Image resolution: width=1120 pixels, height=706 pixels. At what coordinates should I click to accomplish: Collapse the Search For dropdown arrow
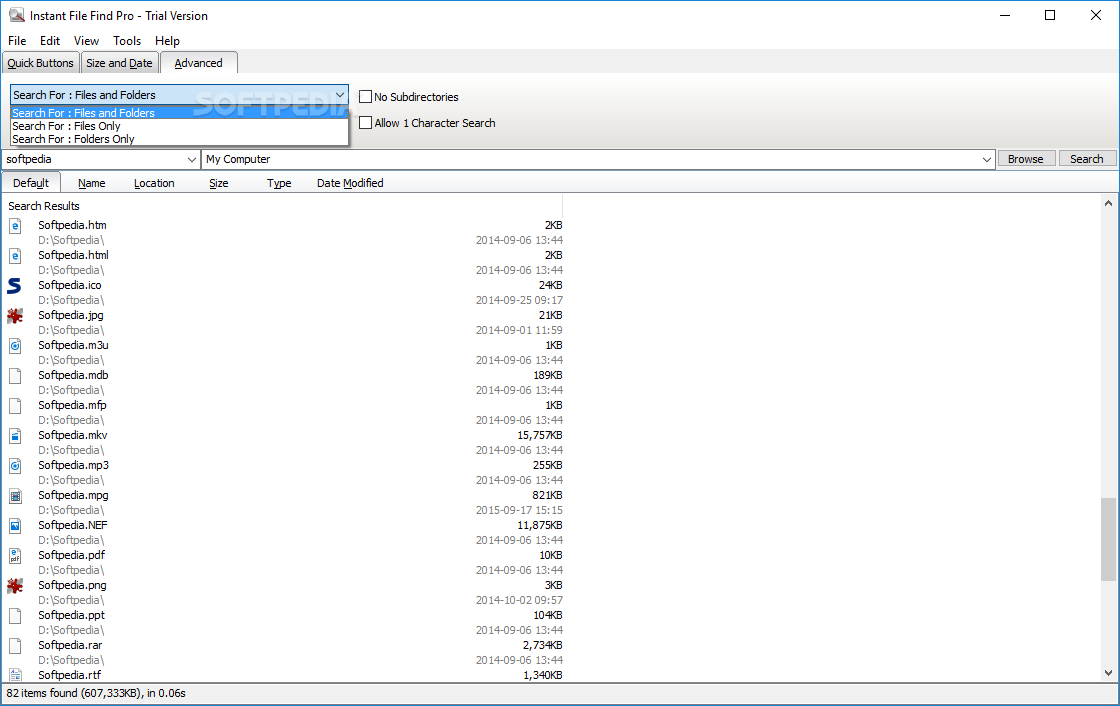[x=340, y=95]
